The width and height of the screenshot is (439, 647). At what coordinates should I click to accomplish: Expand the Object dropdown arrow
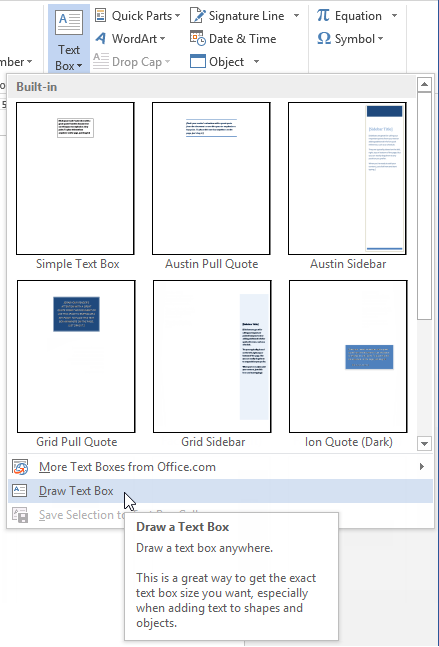tap(256, 62)
